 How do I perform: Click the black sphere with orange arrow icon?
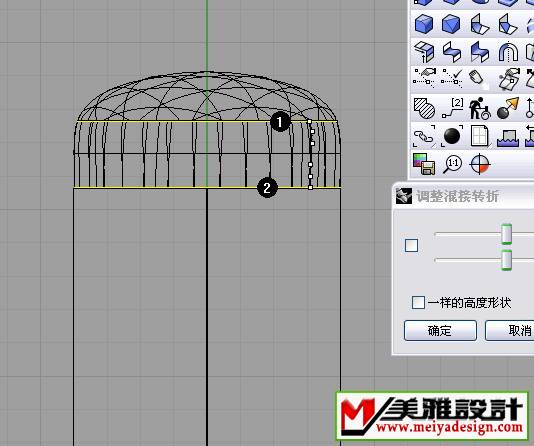(x=508, y=108)
